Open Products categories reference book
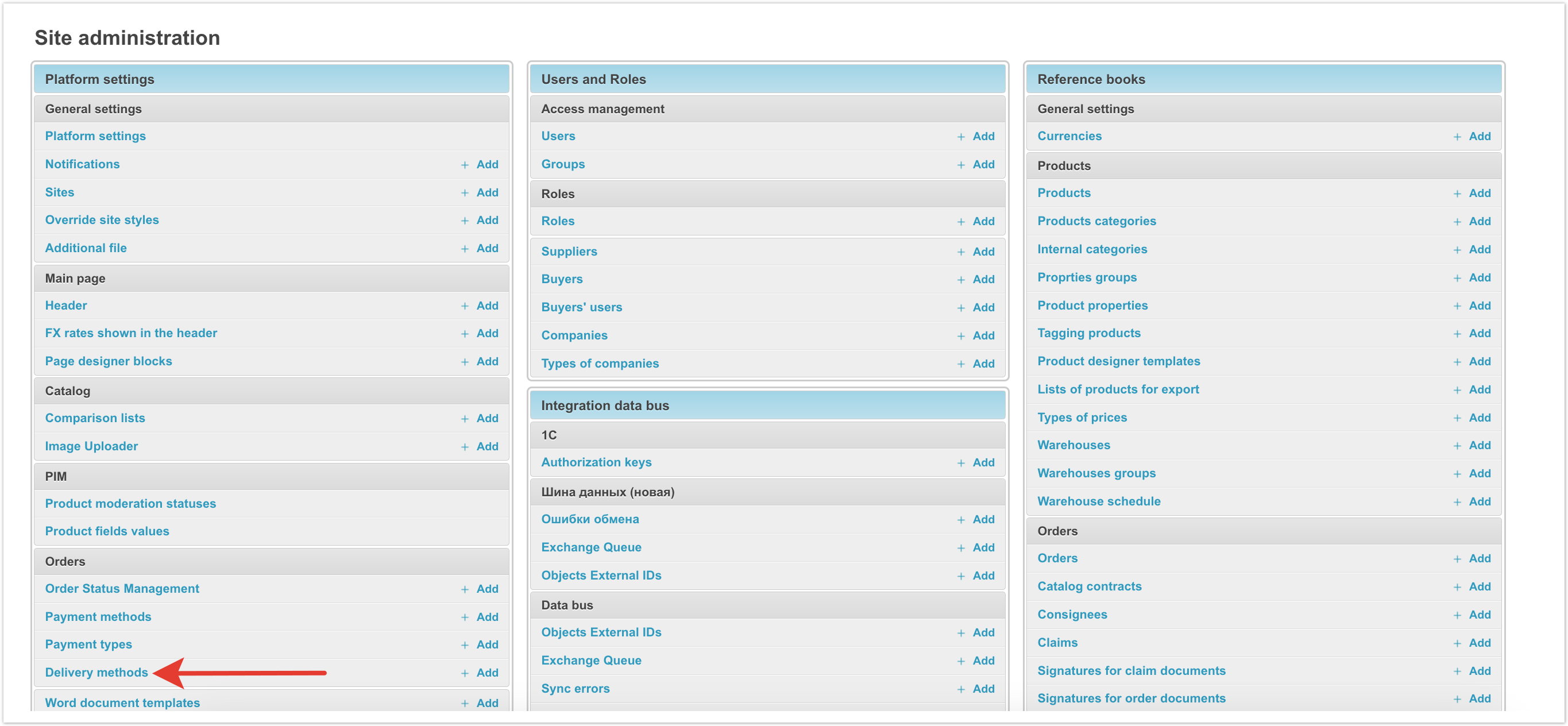 click(1096, 221)
